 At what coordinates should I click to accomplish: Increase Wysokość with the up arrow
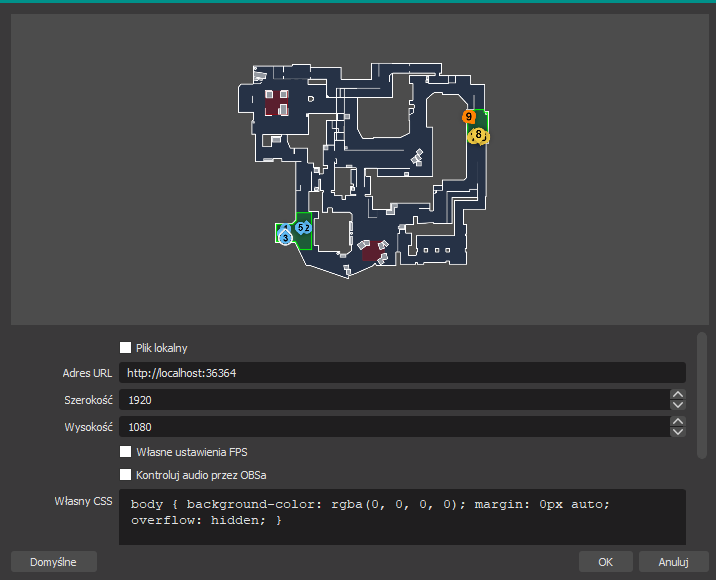coord(678,422)
